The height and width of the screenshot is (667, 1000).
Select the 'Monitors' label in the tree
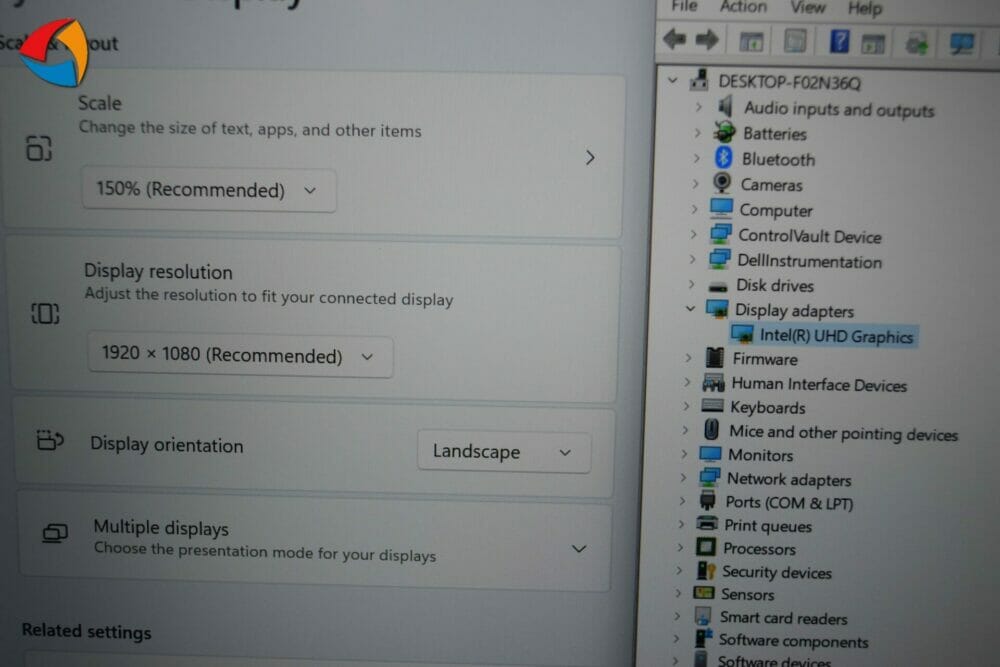(760, 455)
